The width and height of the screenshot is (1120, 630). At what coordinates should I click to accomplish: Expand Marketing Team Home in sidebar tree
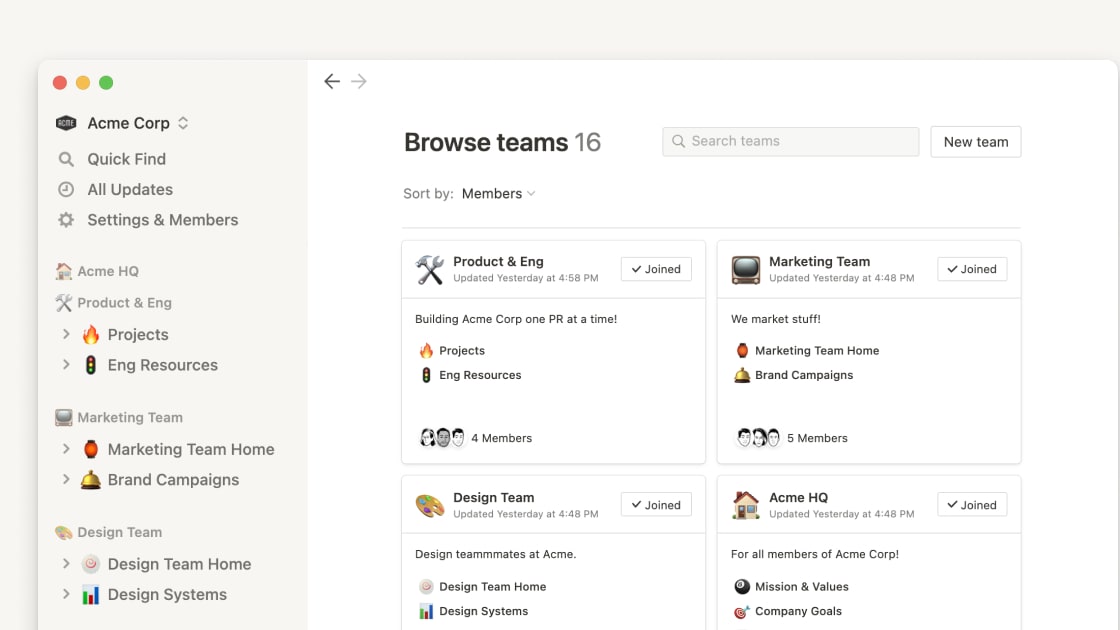66,449
